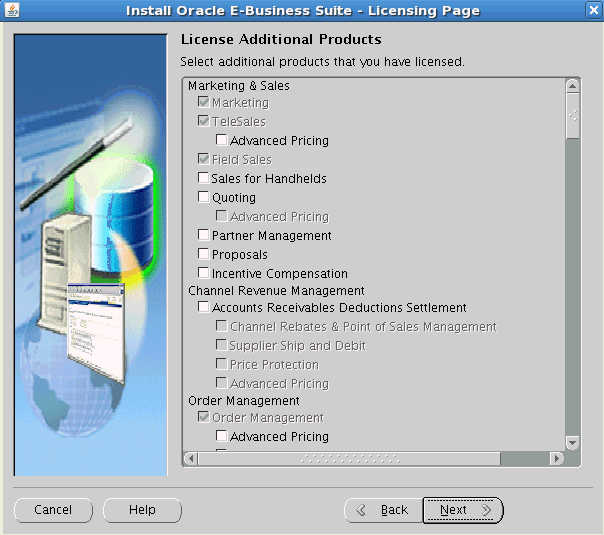Click the installer artwork image on the left
Viewport: 604px width, 535px height.
click(91, 255)
